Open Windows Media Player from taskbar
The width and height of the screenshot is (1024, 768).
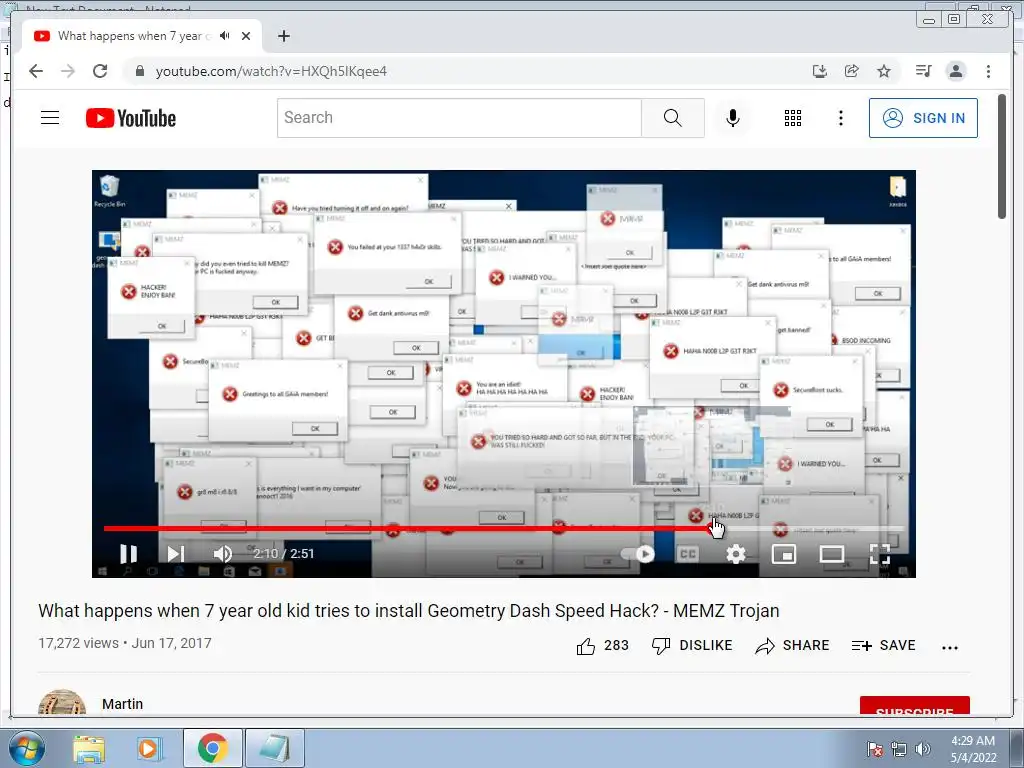pos(148,748)
